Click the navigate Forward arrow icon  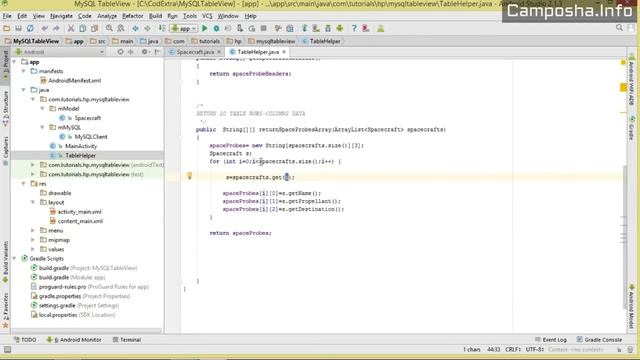(x=147, y=28)
